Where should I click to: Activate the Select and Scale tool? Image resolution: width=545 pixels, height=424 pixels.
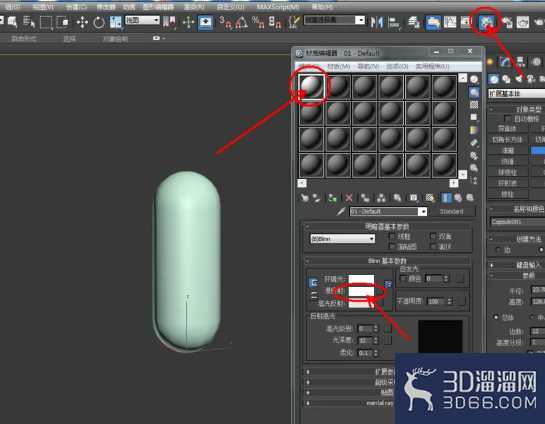pyautogui.click(x=116, y=22)
